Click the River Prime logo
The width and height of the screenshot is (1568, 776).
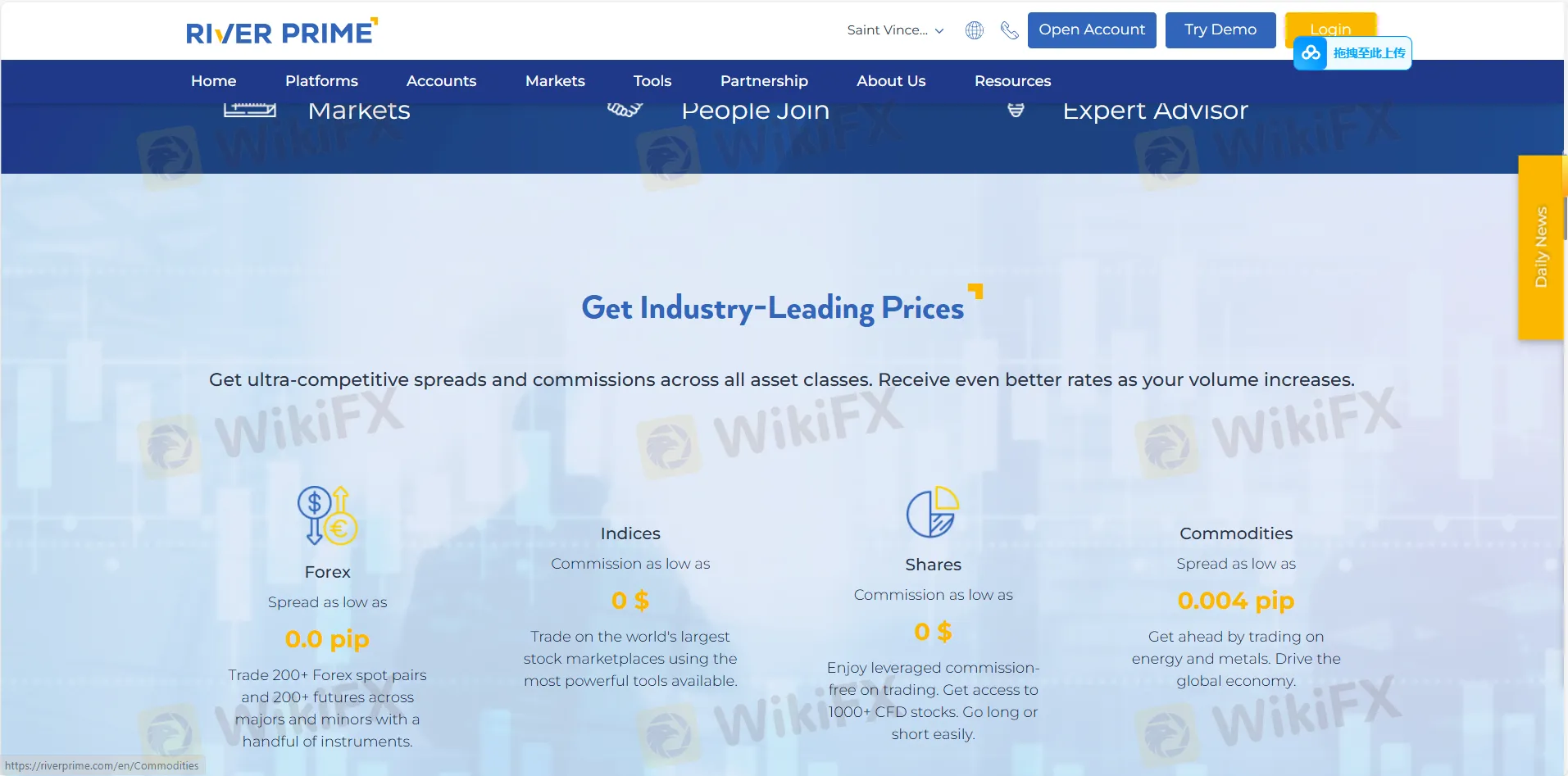tap(281, 32)
